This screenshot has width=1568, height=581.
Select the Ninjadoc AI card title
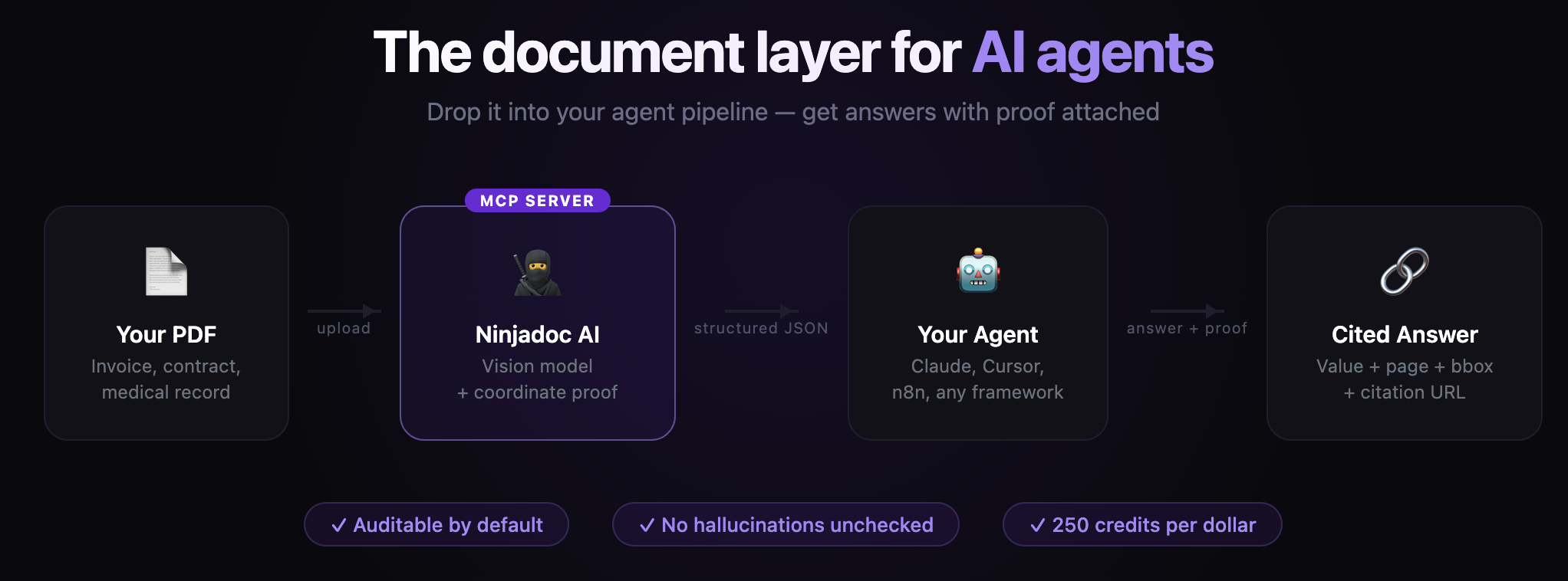coord(537,335)
